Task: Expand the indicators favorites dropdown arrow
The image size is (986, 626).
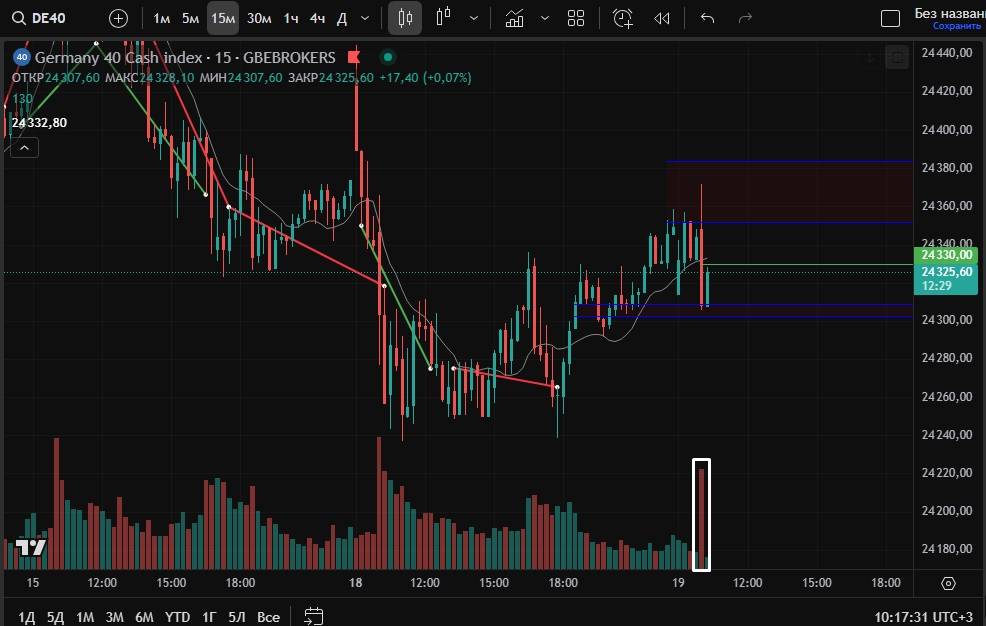Action: coord(544,18)
